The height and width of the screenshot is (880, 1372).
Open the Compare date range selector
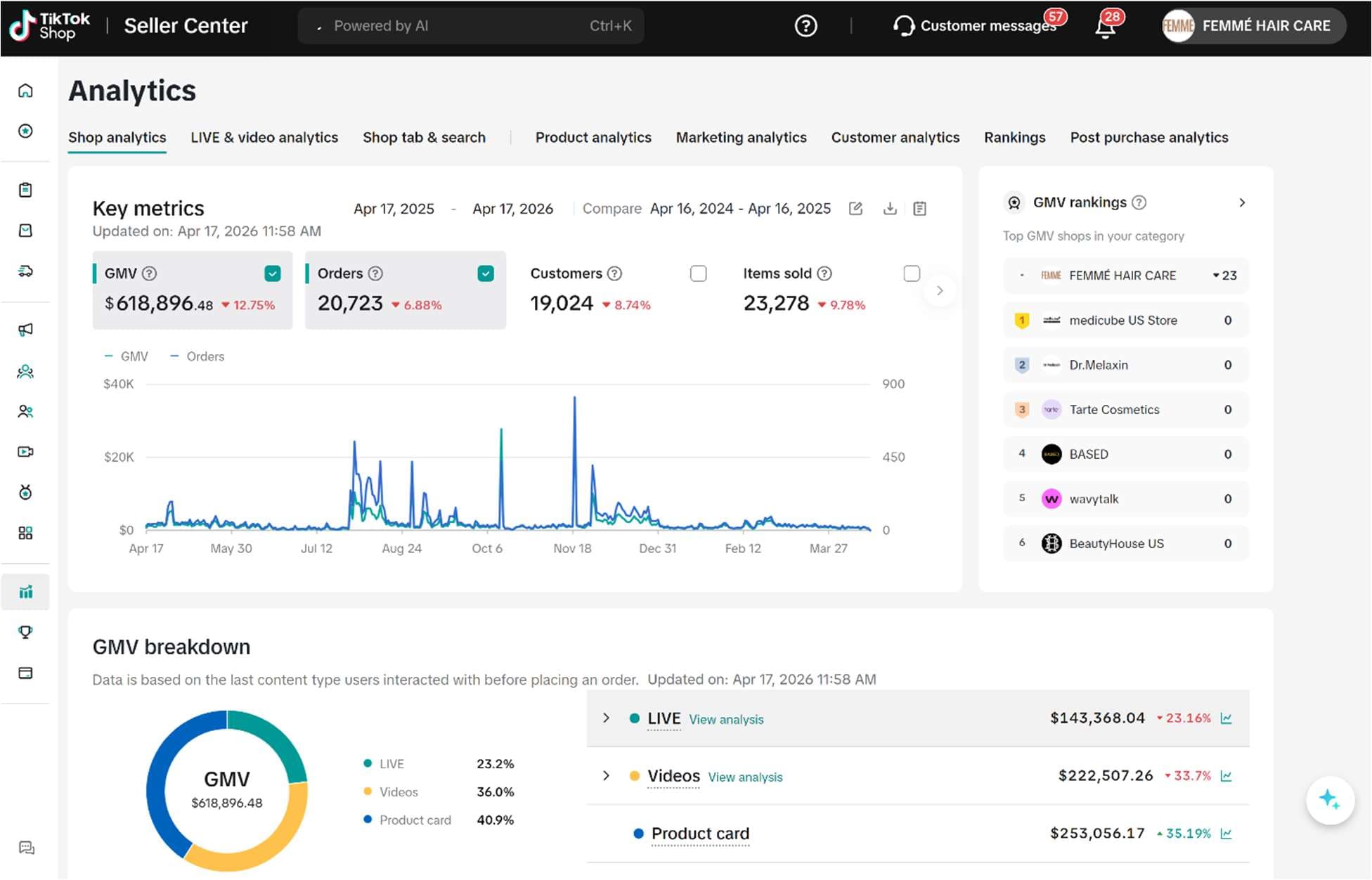point(740,209)
